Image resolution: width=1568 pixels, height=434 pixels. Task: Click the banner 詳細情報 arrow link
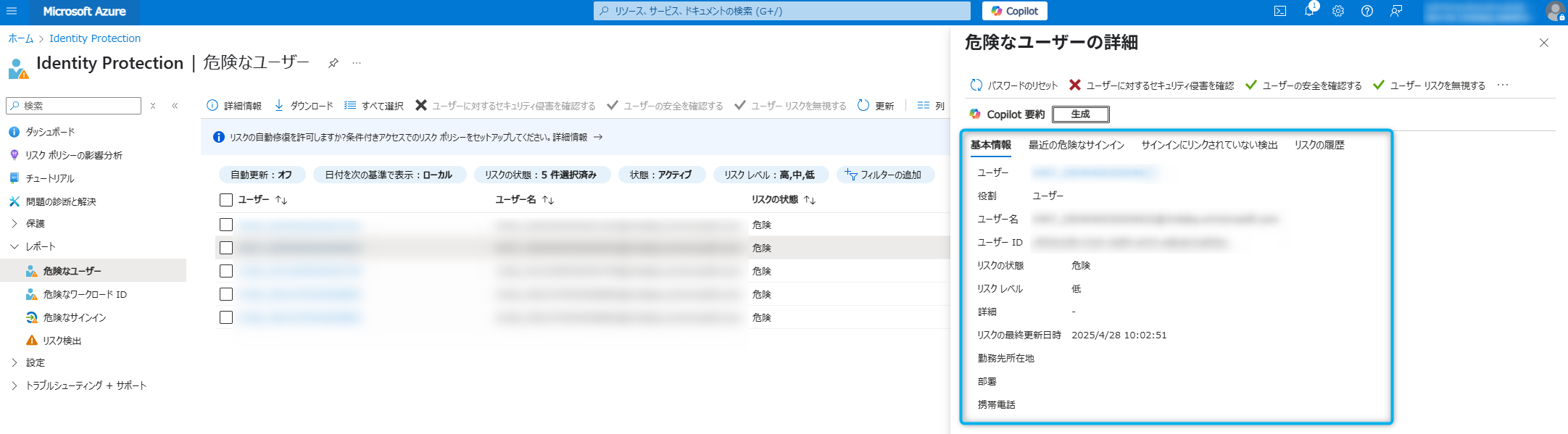[x=578, y=137]
